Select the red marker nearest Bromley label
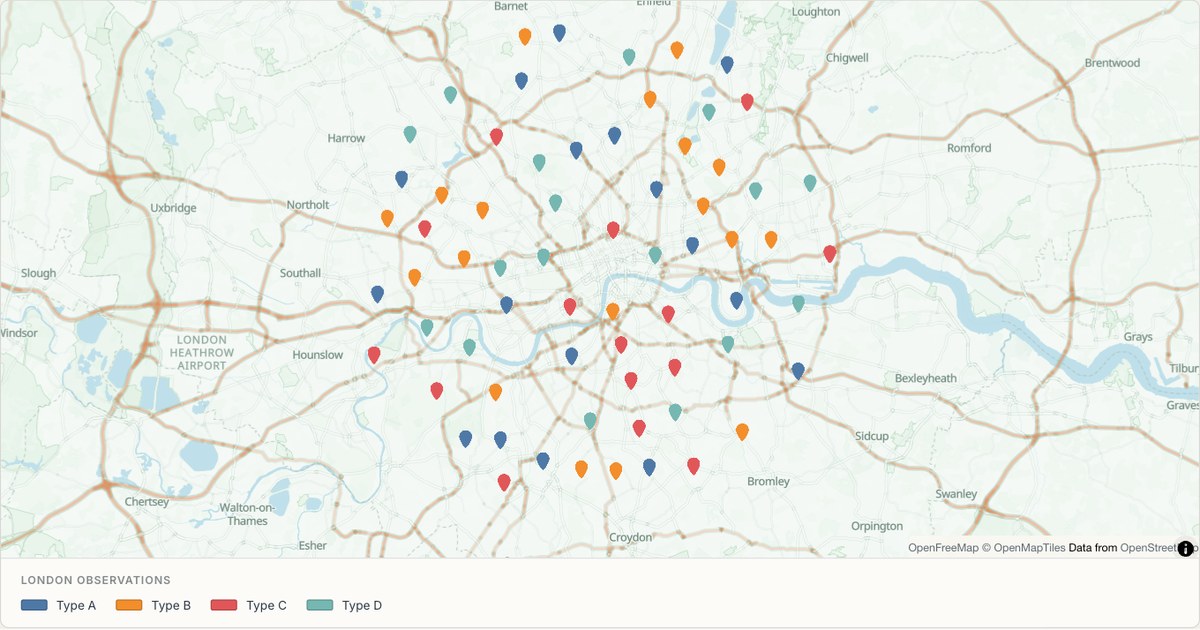 pyautogui.click(x=694, y=466)
